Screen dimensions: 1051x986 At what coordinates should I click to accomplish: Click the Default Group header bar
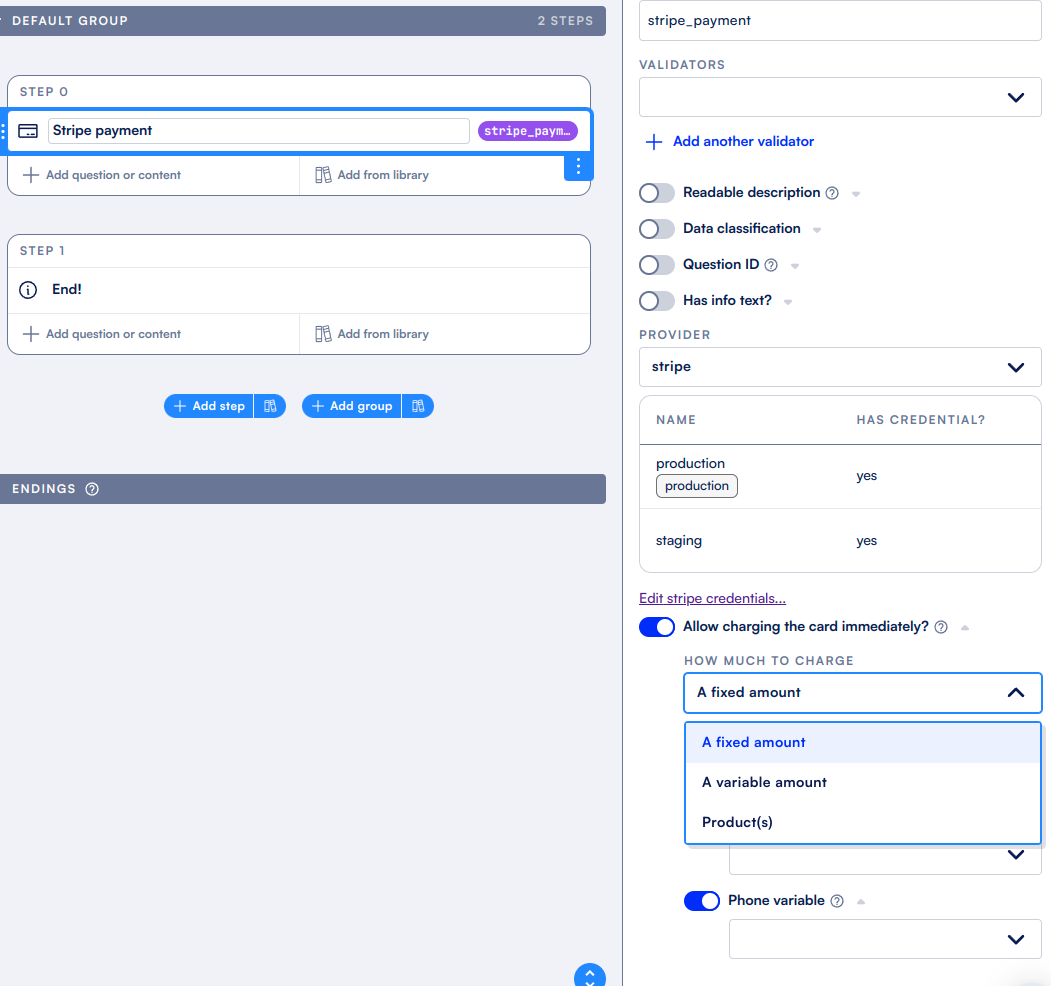pyautogui.click(x=302, y=21)
